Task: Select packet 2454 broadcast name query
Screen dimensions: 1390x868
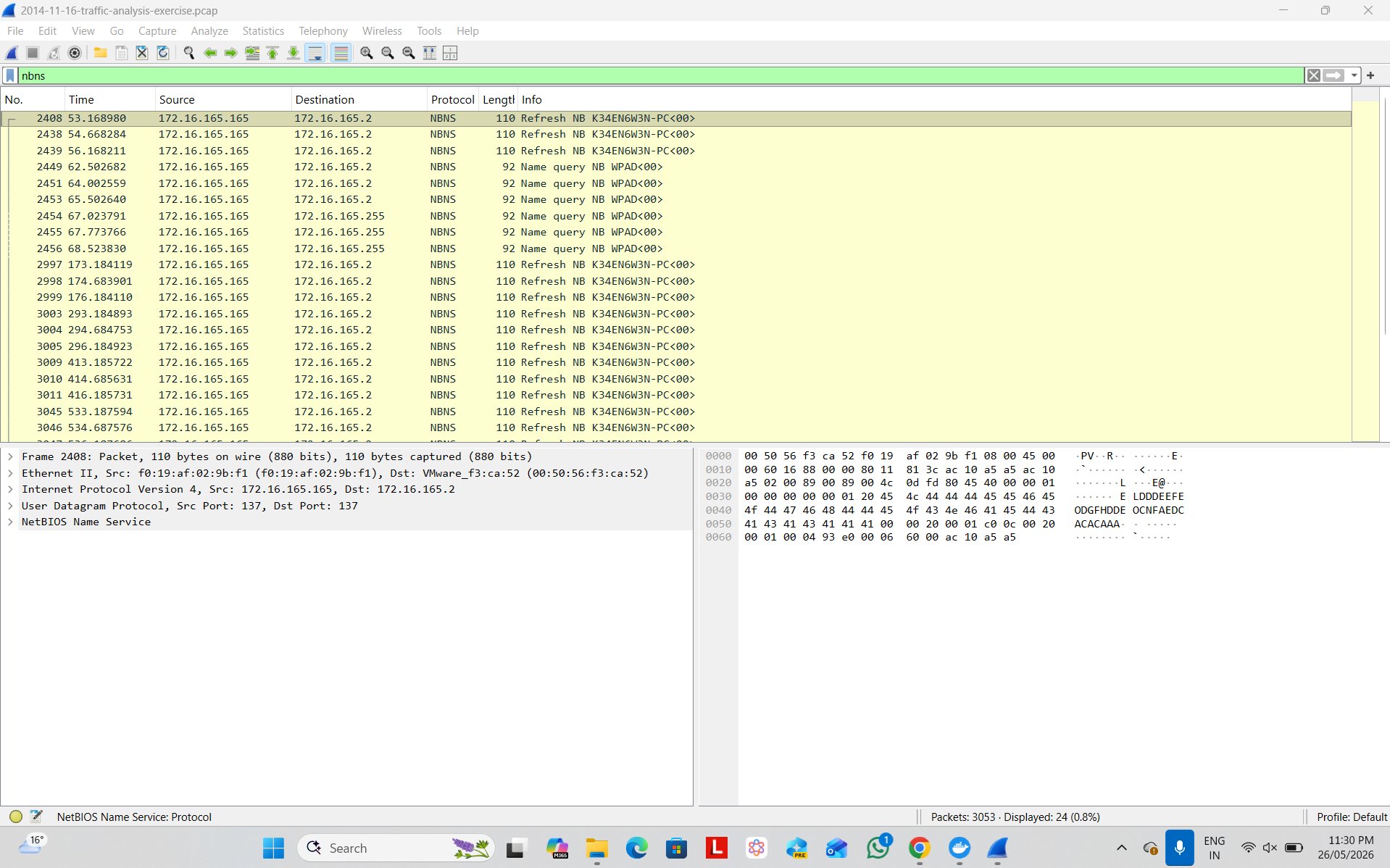Action: [x=676, y=216]
